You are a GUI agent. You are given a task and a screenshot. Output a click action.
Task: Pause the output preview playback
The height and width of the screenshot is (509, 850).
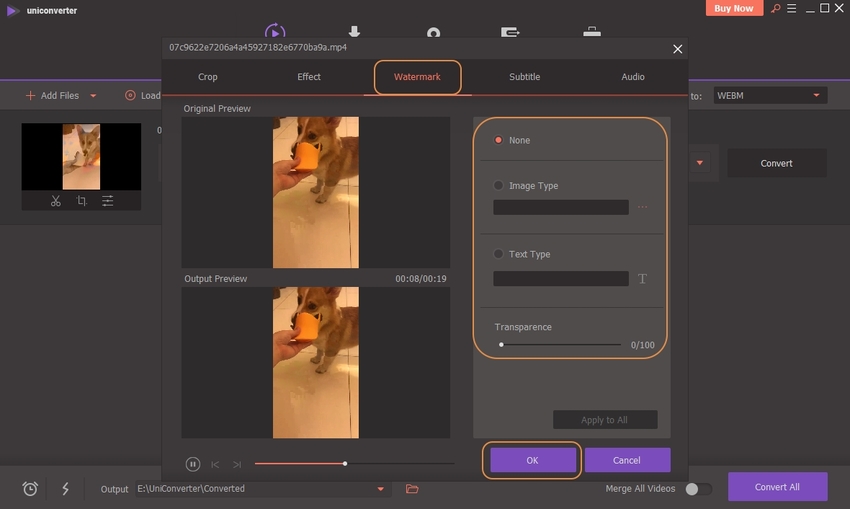coord(192,464)
